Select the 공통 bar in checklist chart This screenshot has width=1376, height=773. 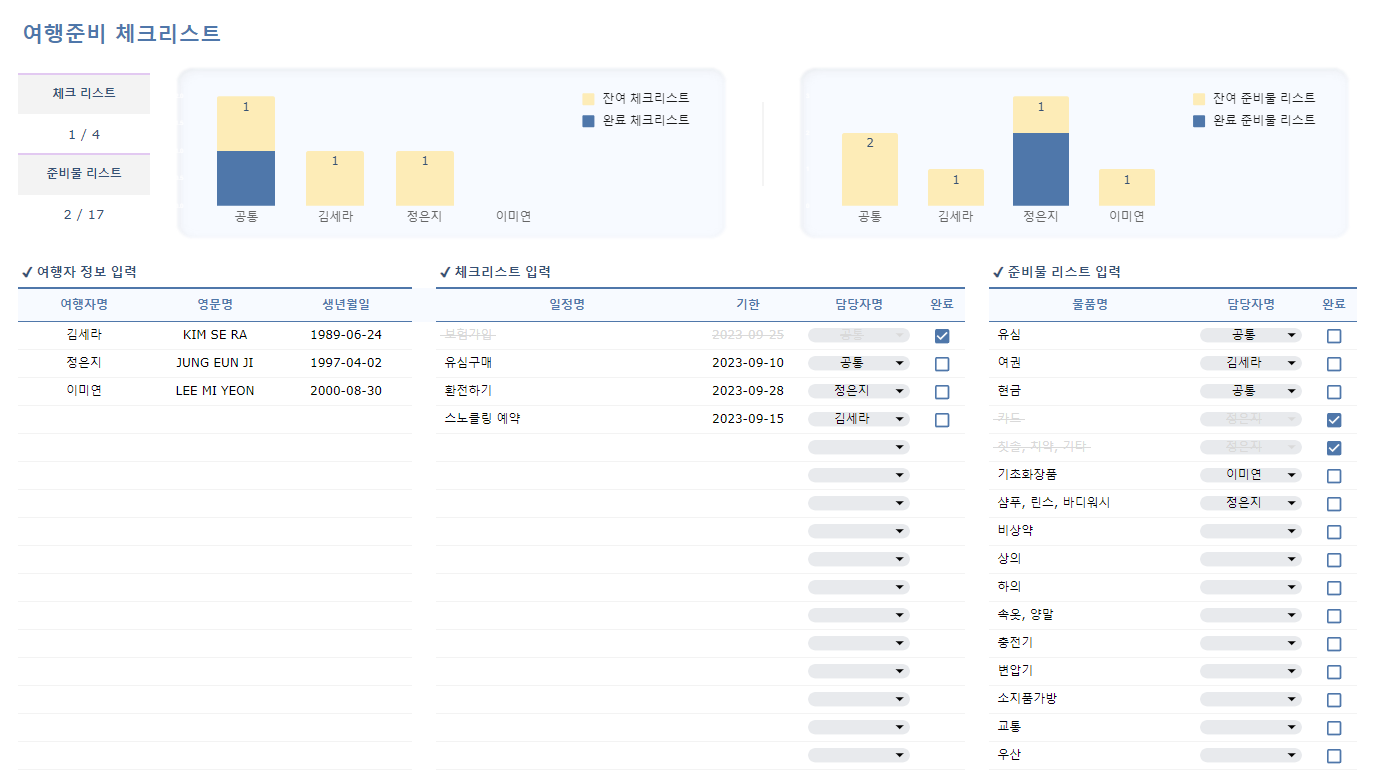246,151
